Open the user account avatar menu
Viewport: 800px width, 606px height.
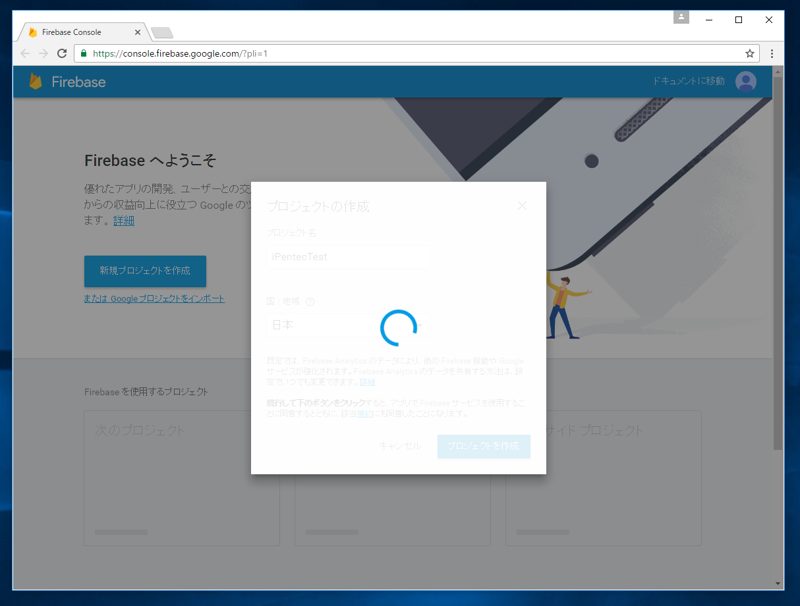coord(745,82)
